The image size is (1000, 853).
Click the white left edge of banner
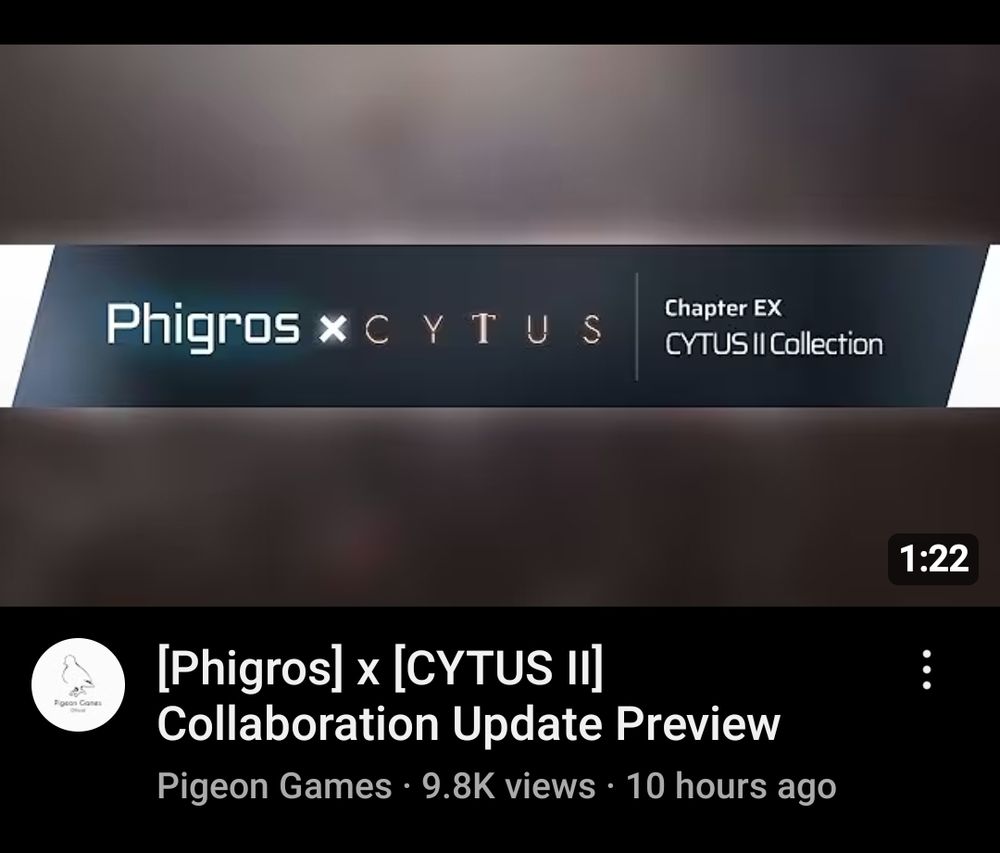coord(19,312)
